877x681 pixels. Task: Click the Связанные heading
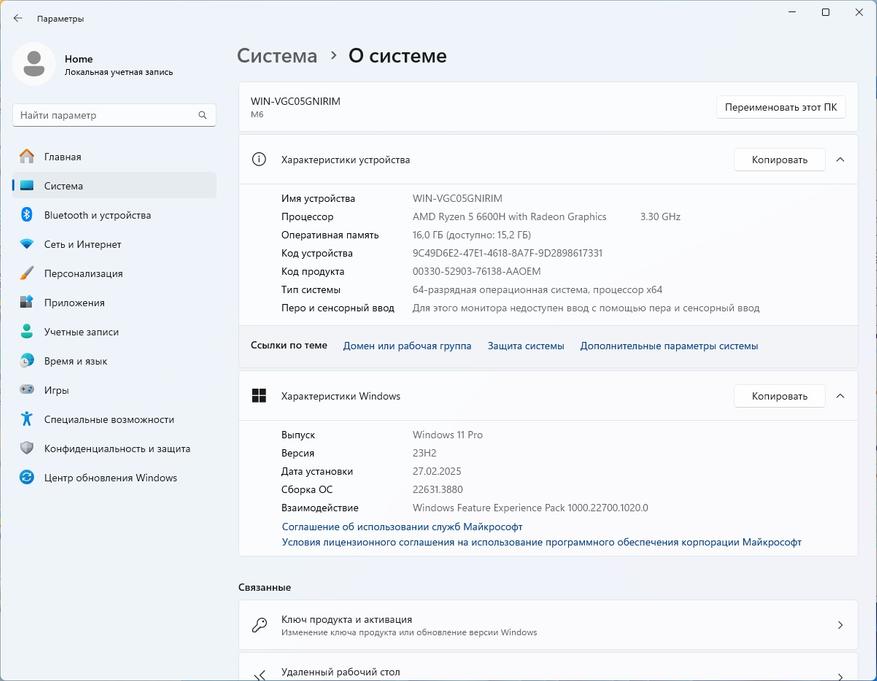pos(265,587)
